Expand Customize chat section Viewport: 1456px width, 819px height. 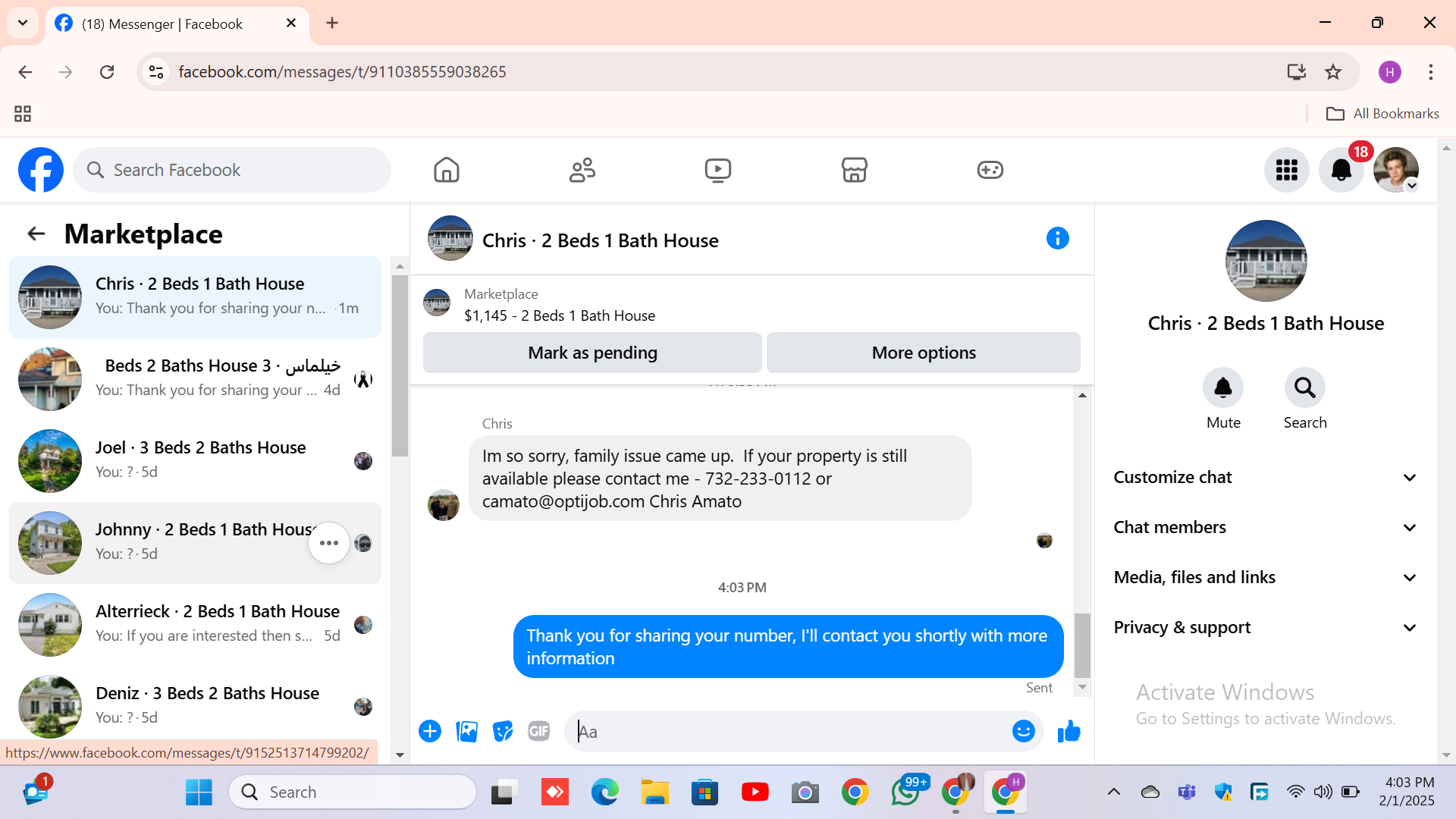1265,478
